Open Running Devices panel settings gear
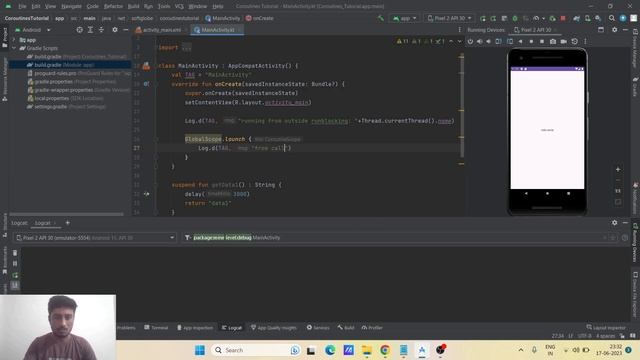Image resolution: width=640 pixels, height=360 pixels. (614, 30)
